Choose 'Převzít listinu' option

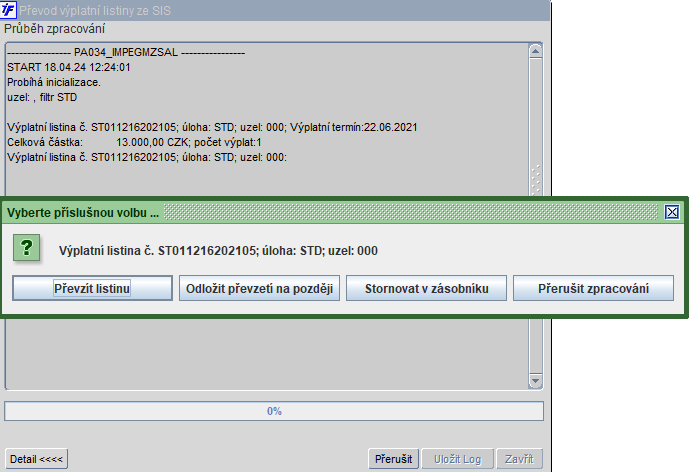[x=92, y=288]
